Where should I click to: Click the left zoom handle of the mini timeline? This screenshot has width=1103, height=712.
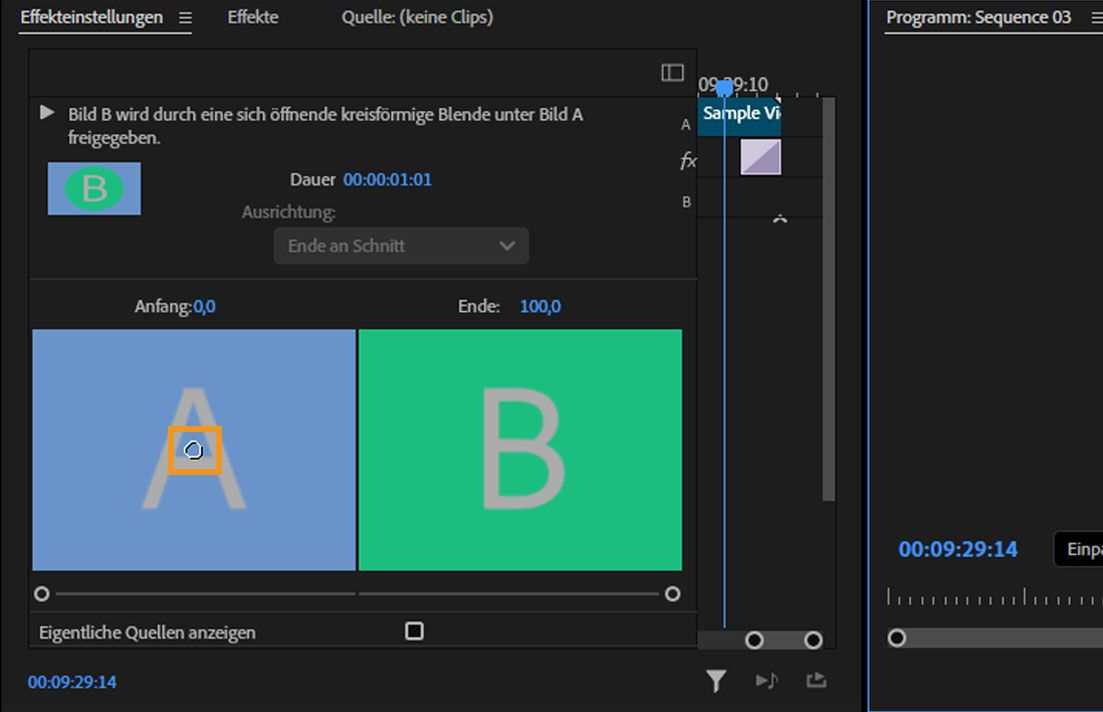754,640
